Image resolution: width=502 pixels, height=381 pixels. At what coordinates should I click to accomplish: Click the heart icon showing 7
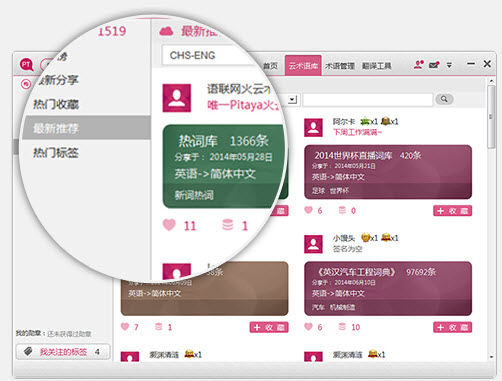click(125, 327)
